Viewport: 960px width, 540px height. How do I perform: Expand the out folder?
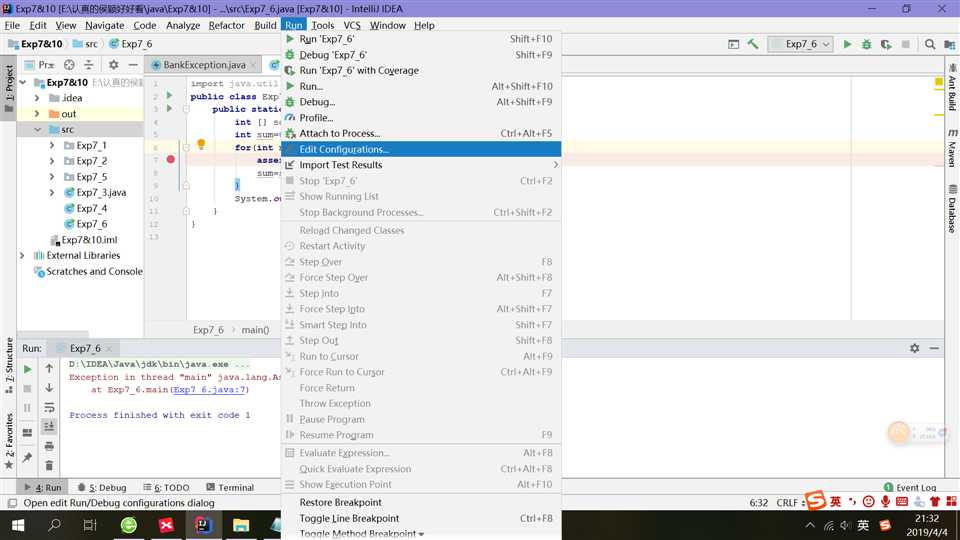point(37,114)
